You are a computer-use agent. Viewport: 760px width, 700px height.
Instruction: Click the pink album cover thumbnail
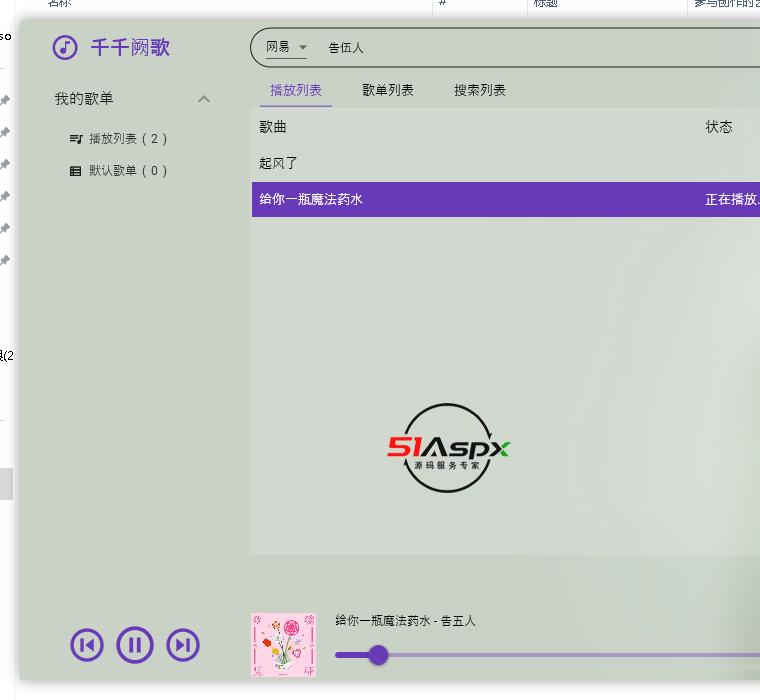pos(284,645)
